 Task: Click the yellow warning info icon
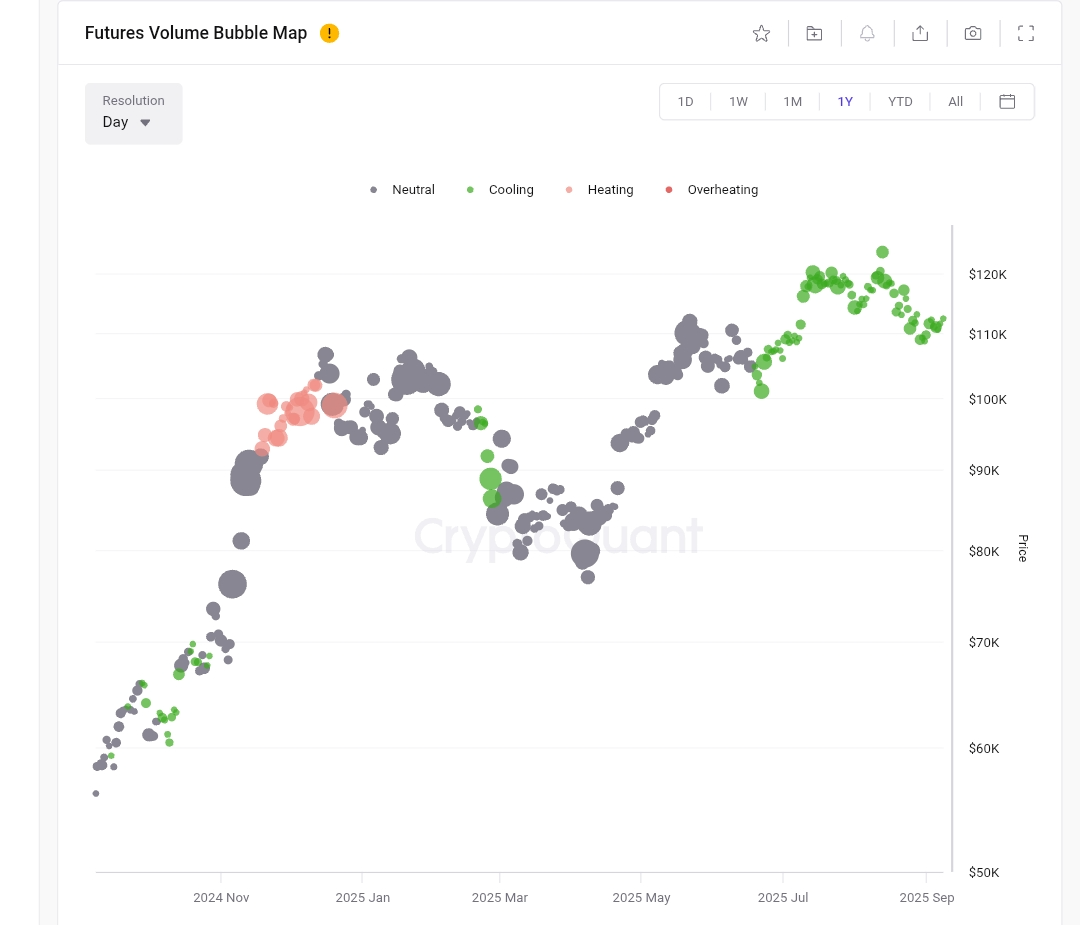329,33
